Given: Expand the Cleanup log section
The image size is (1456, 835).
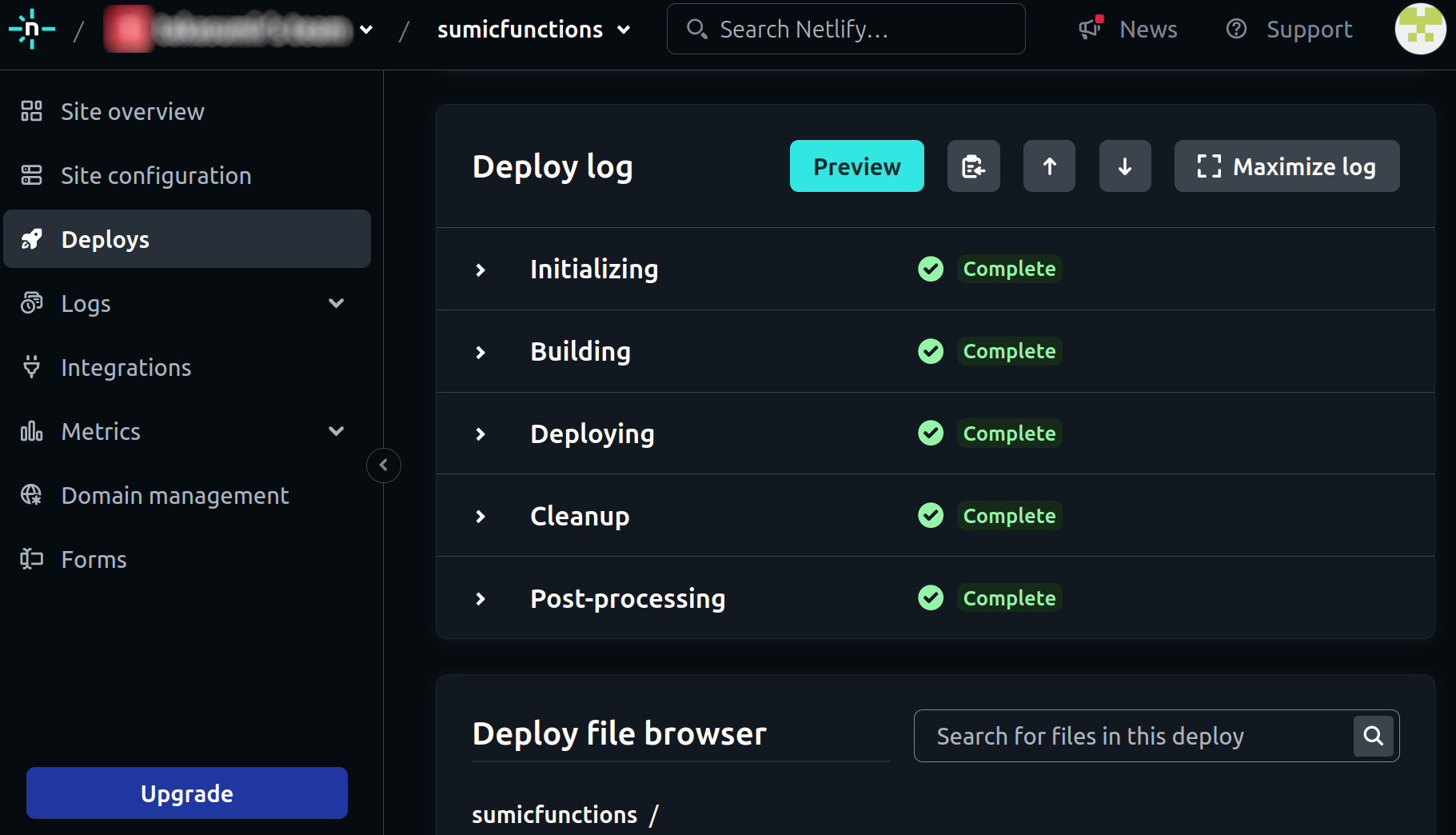Looking at the screenshot, I should pos(481,516).
